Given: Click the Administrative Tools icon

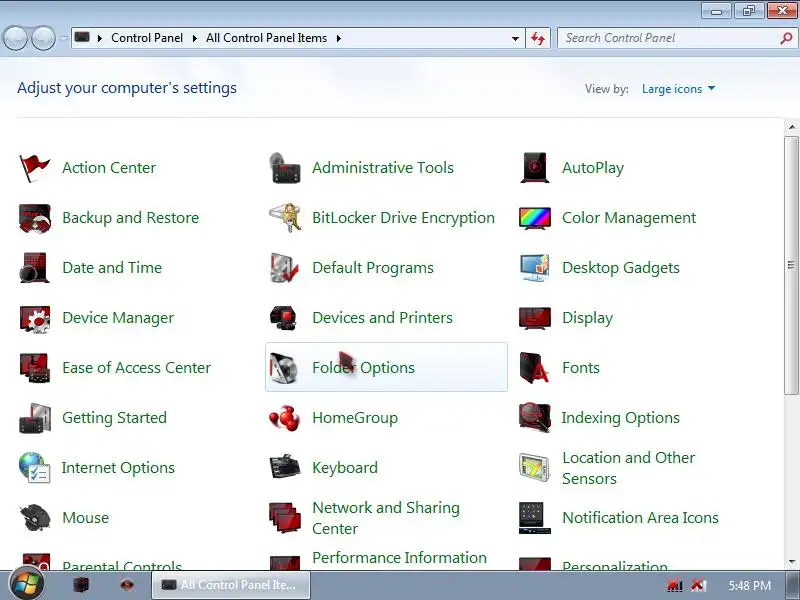Looking at the screenshot, I should pyautogui.click(x=285, y=167).
